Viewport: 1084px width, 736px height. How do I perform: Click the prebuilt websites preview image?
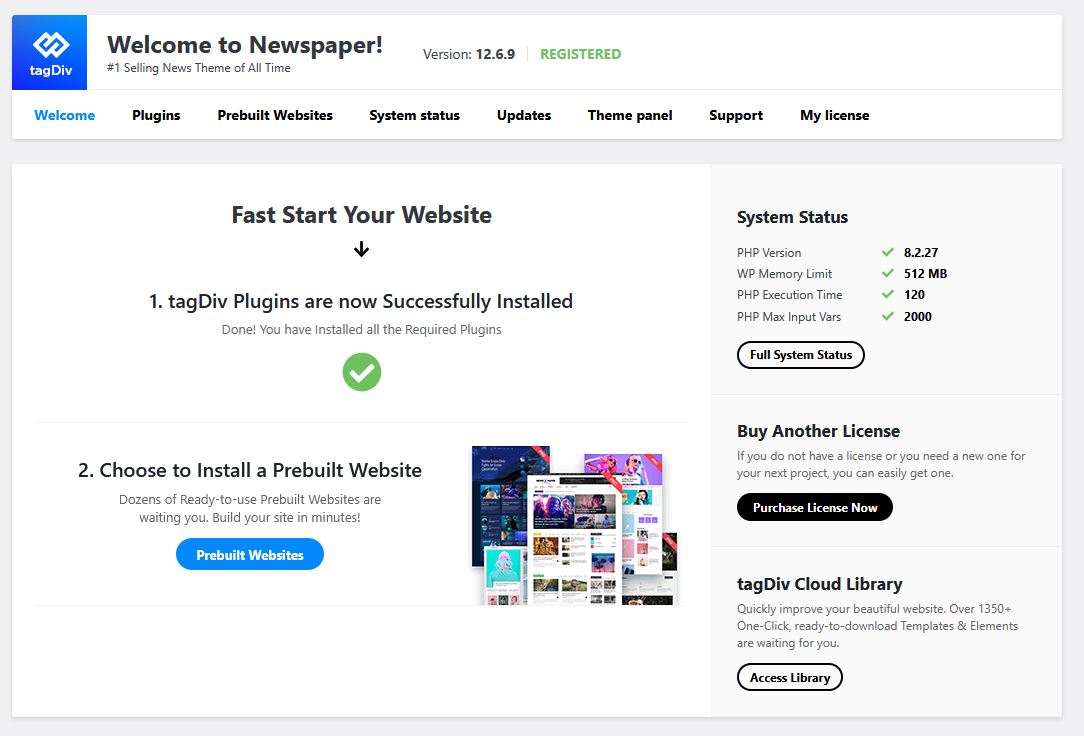[575, 525]
